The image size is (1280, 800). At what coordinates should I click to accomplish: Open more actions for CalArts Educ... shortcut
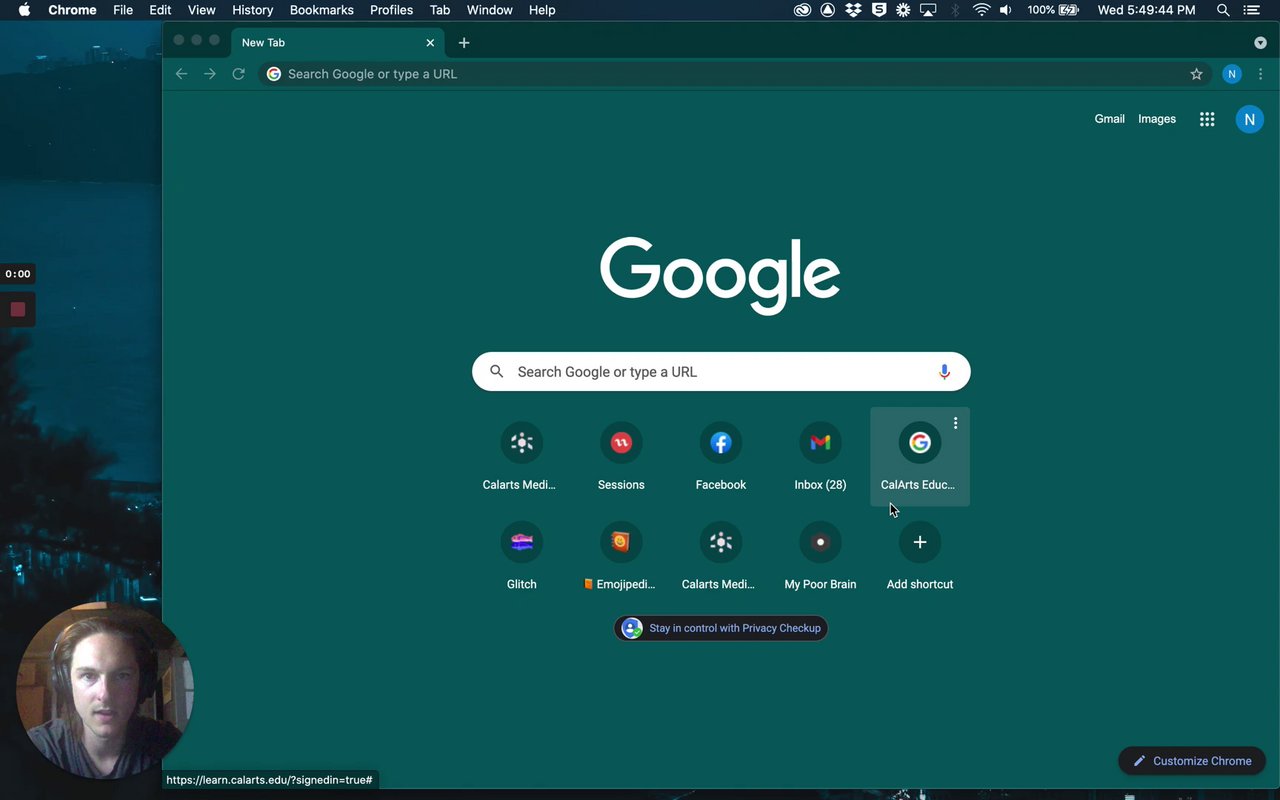956,423
